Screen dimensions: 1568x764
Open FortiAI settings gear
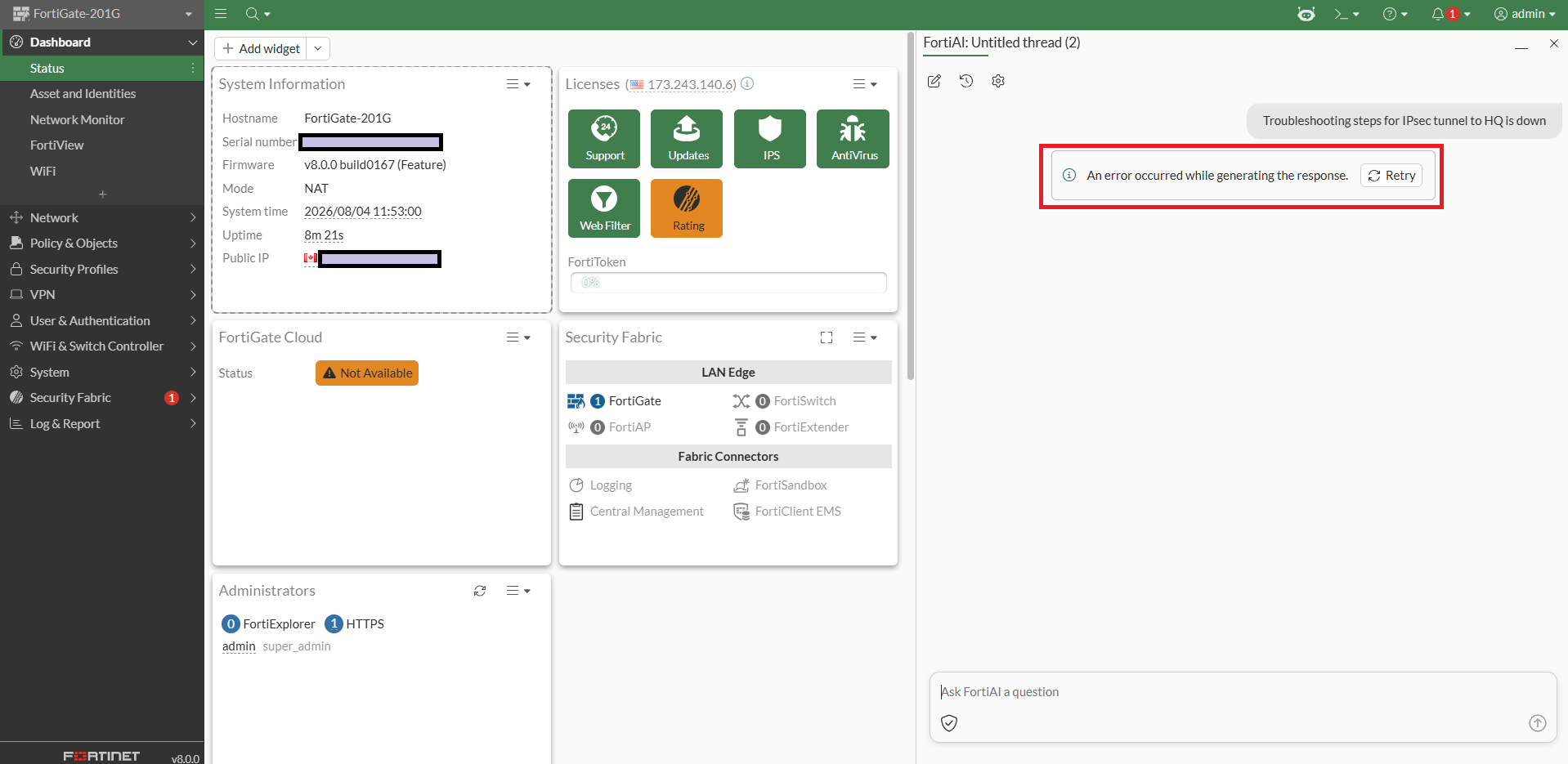click(x=998, y=81)
